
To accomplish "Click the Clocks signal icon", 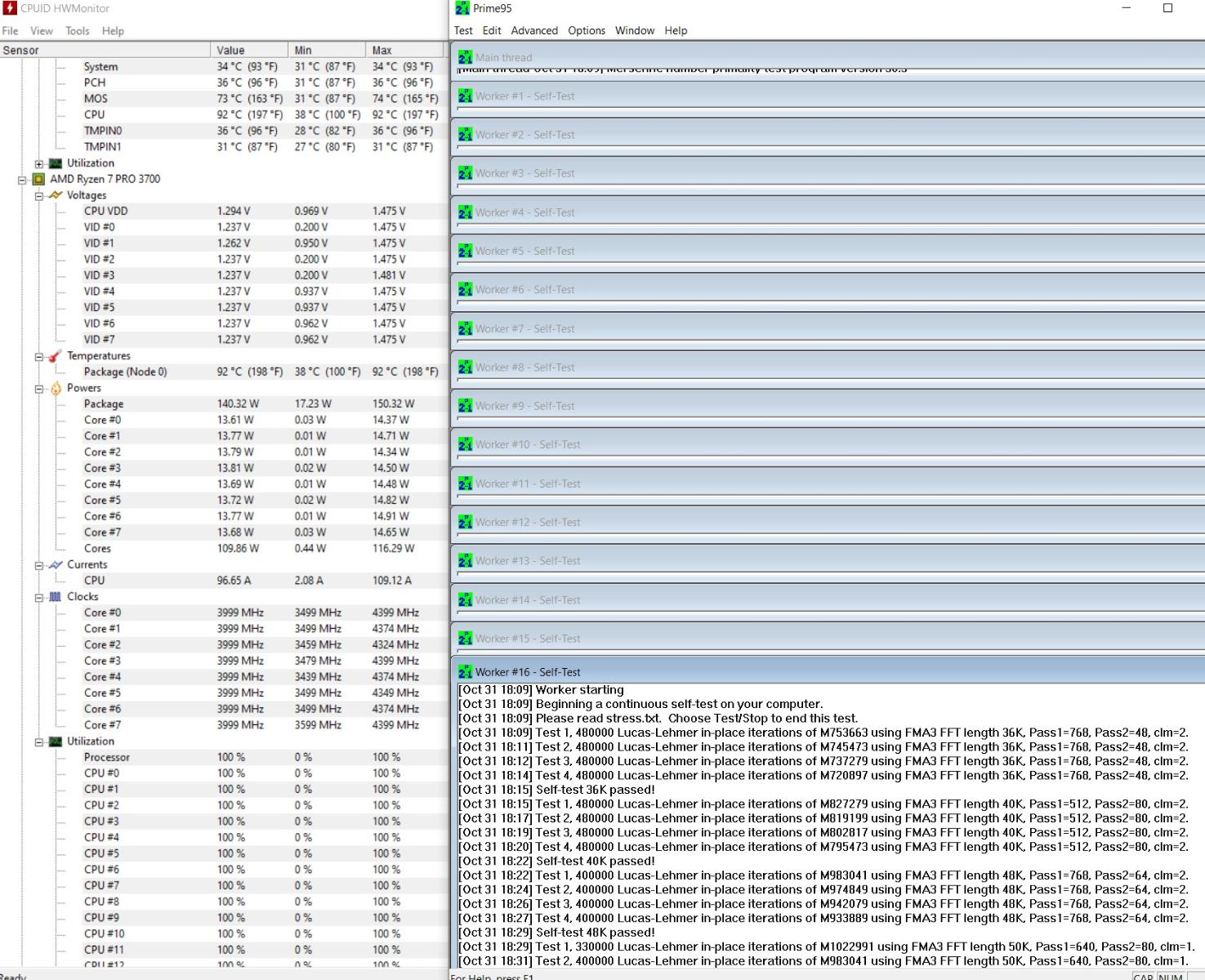I will pyautogui.click(x=55, y=597).
